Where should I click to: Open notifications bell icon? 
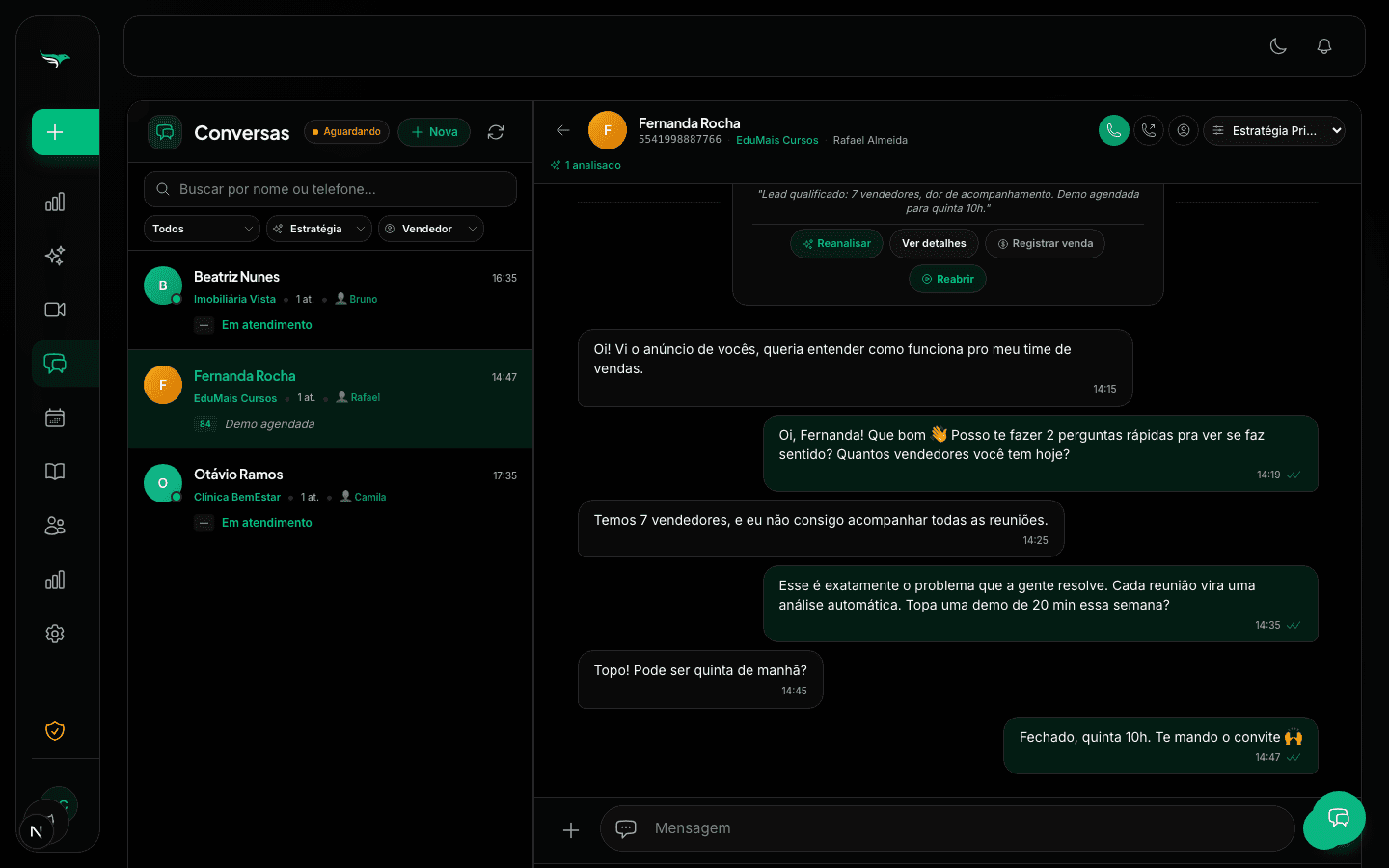pos(1324,46)
